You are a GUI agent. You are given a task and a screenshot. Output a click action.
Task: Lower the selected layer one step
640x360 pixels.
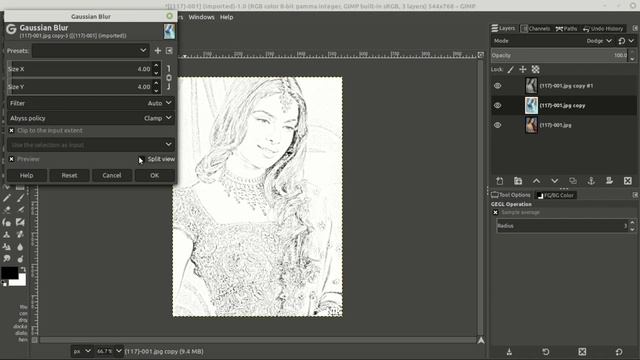click(554, 181)
